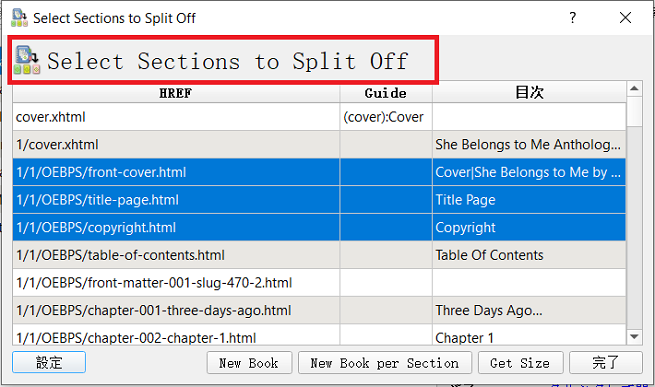Click the EpubSplit icon in title bar
This screenshot has width=655, height=387.
[x=19, y=18]
